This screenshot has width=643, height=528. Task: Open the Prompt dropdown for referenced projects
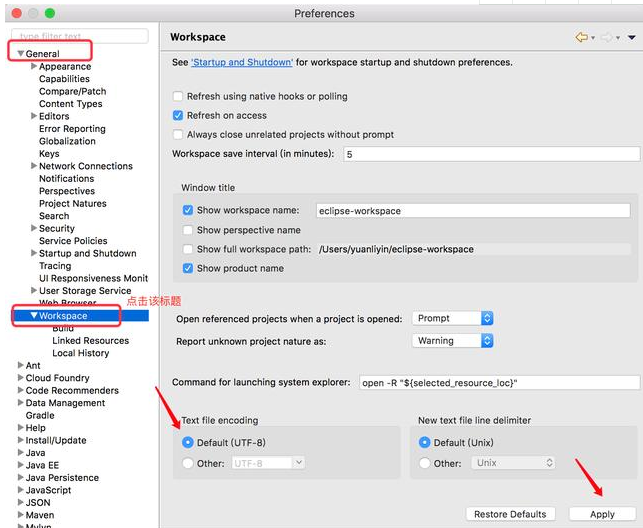453,318
